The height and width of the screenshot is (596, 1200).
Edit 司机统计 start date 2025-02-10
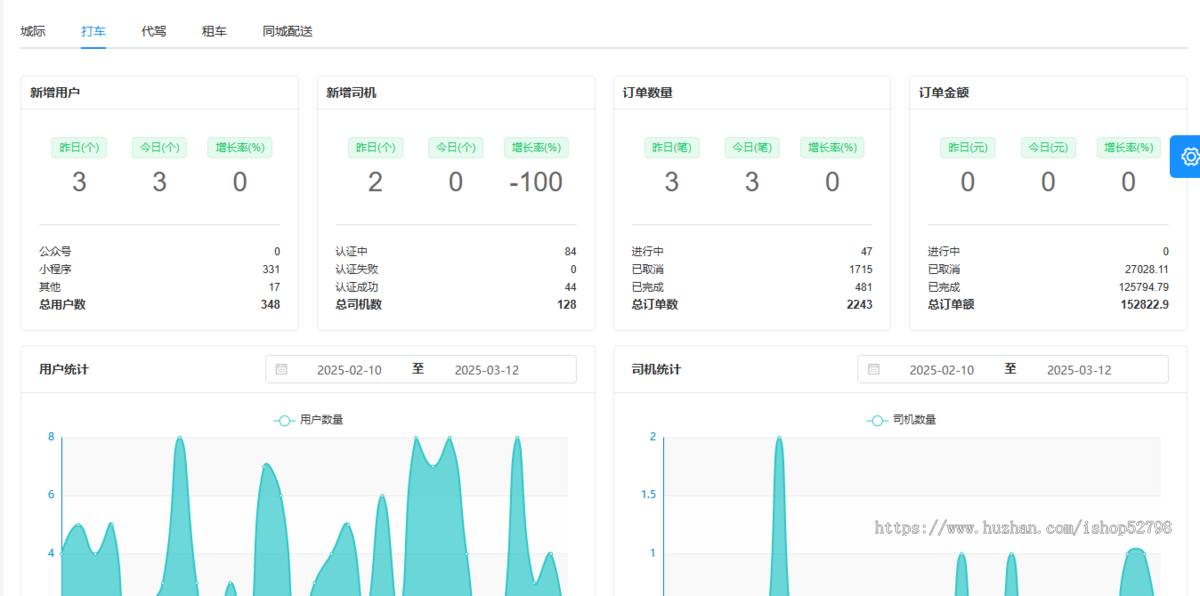(941, 369)
